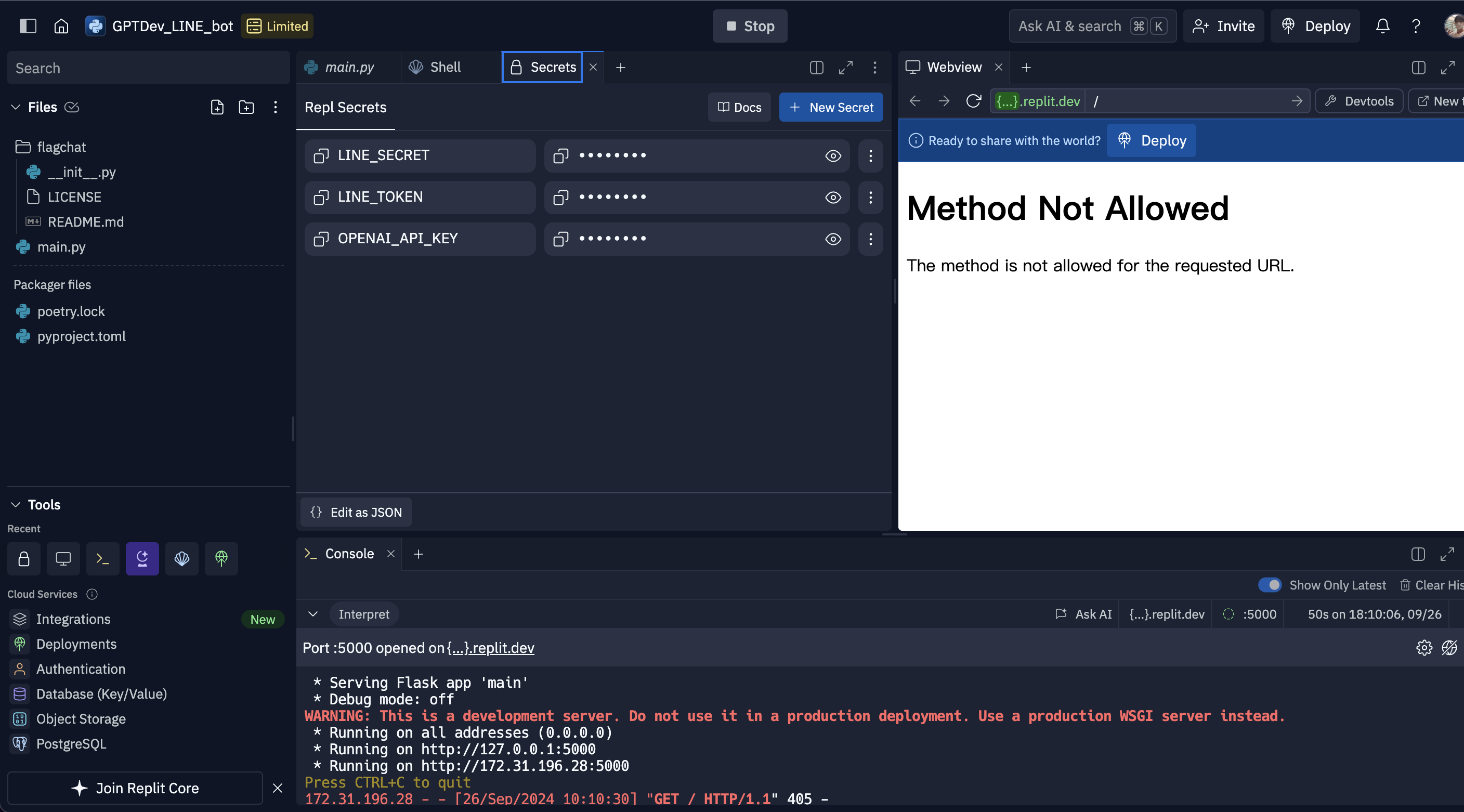Open Integrations cloud service

click(x=73, y=619)
